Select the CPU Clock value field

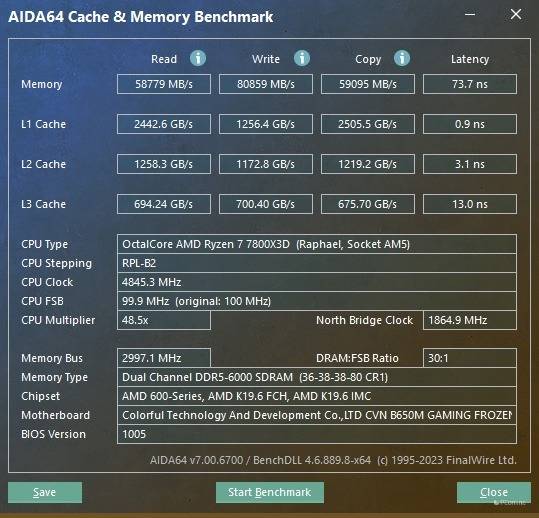pos(317,282)
